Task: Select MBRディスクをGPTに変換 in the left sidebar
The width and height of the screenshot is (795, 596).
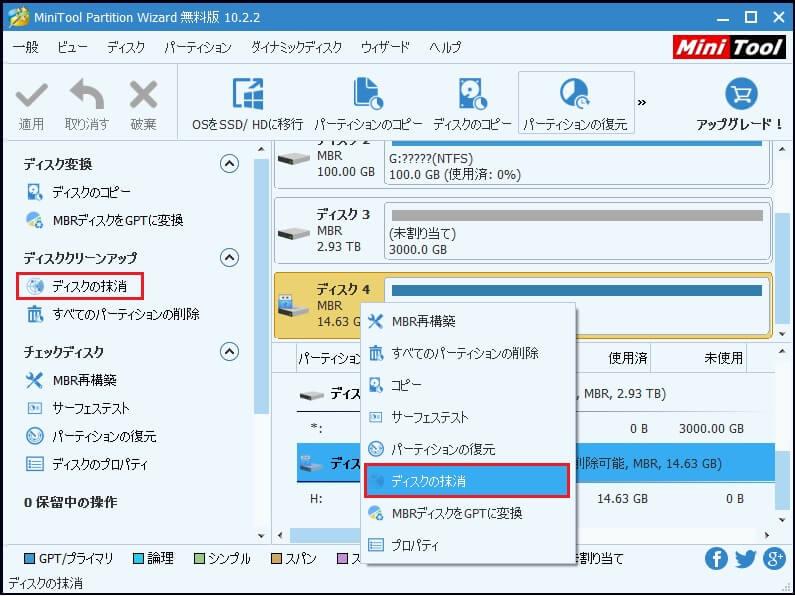Action: tap(104, 220)
